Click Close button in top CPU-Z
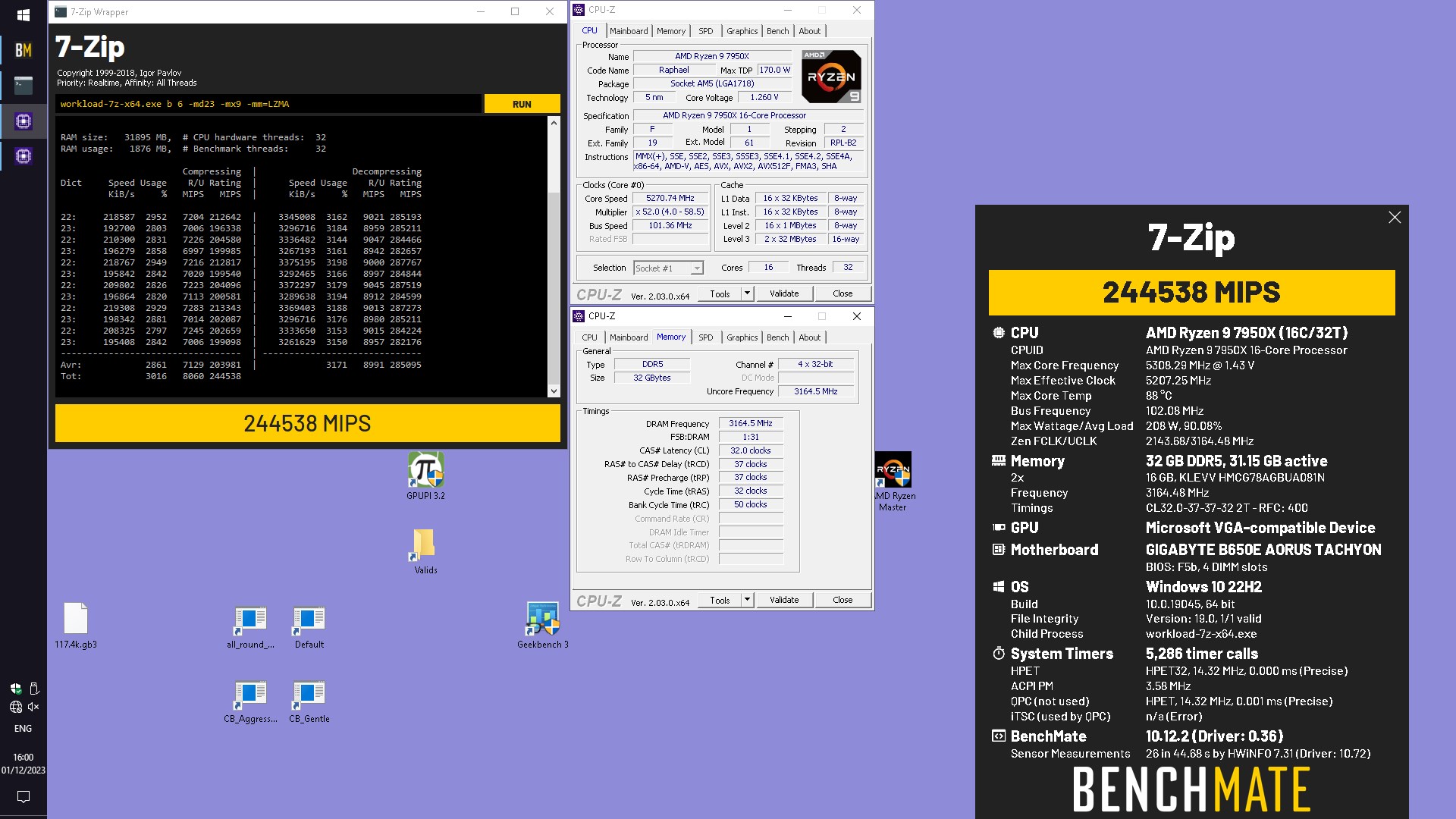Screen dimensions: 1456x819 (843, 293)
